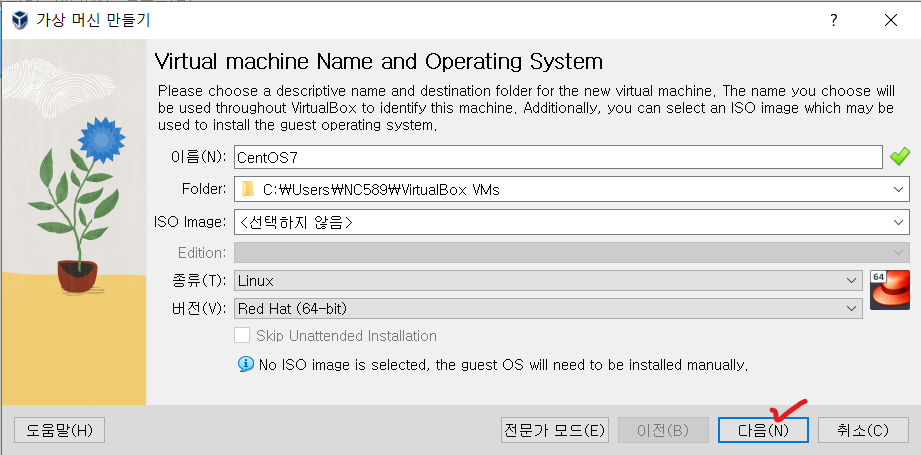
Task: Click the Red Hat 64-bit OS icon
Action: (x=889, y=290)
